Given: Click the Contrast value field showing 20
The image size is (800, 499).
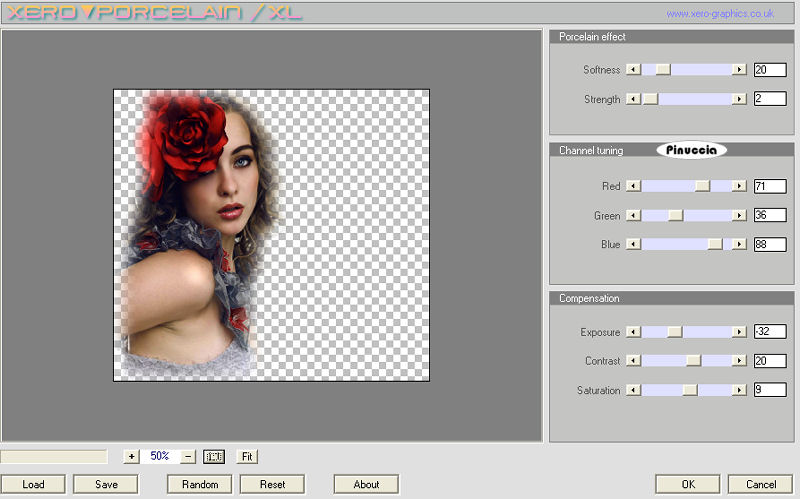Looking at the screenshot, I should click(770, 361).
